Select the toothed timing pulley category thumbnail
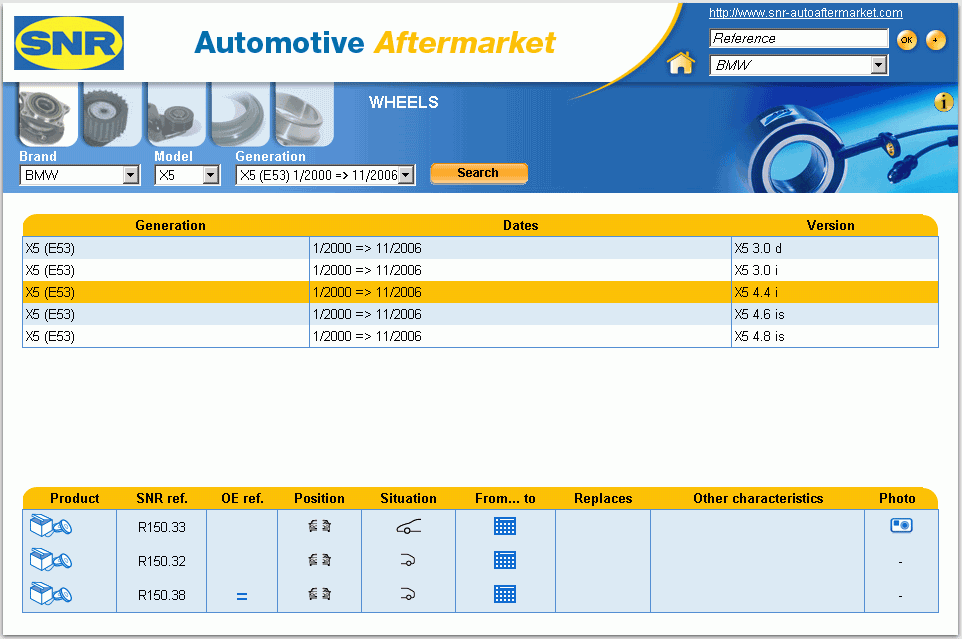This screenshot has width=962, height=639. coord(112,115)
